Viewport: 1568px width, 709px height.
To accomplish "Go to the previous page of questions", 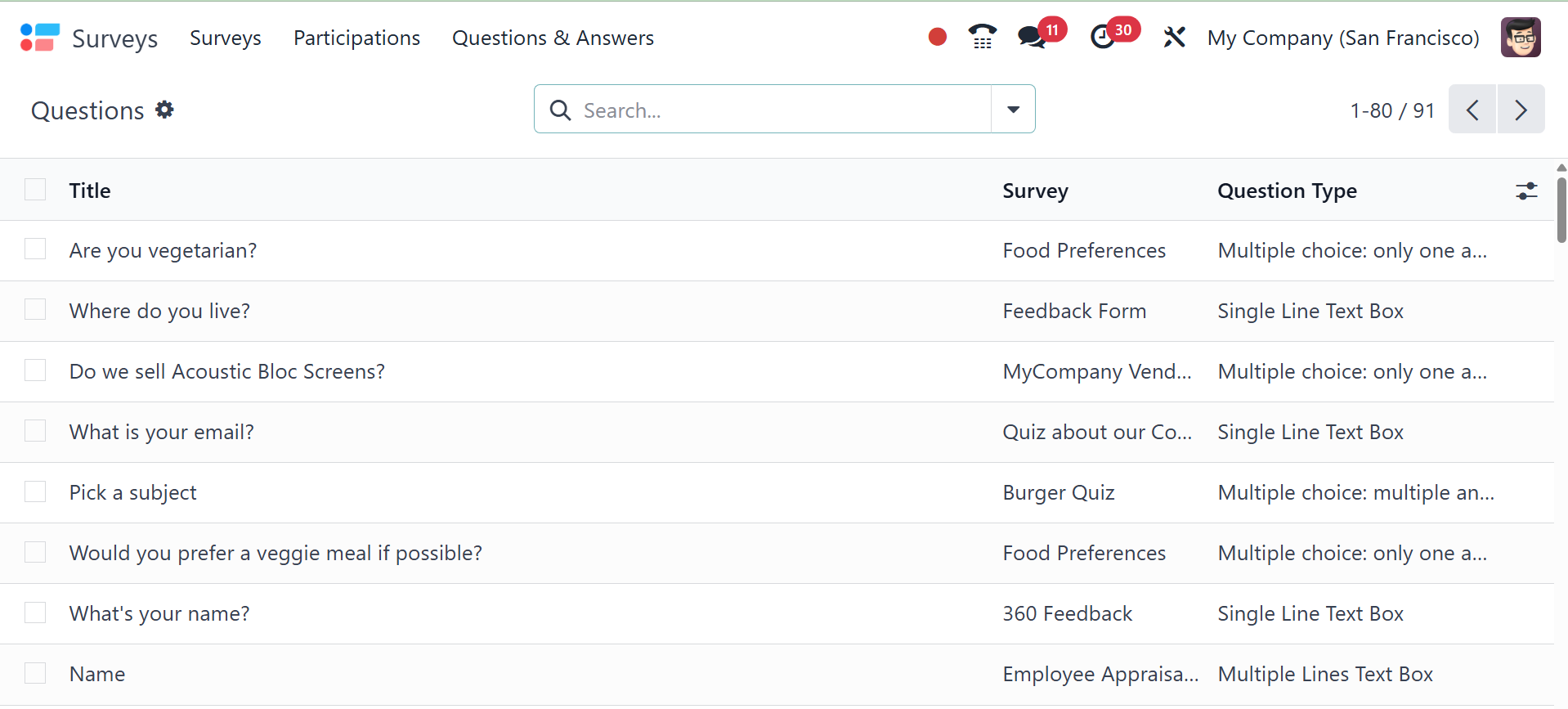I will point(1472,110).
